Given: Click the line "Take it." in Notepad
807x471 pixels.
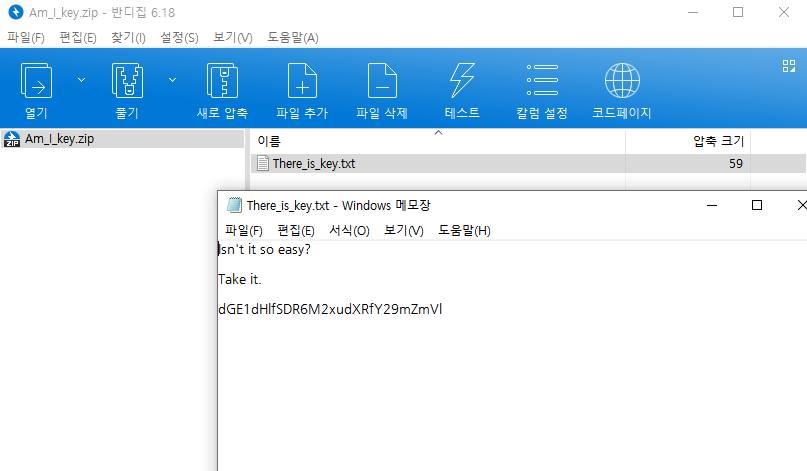Looking at the screenshot, I should tap(240, 280).
